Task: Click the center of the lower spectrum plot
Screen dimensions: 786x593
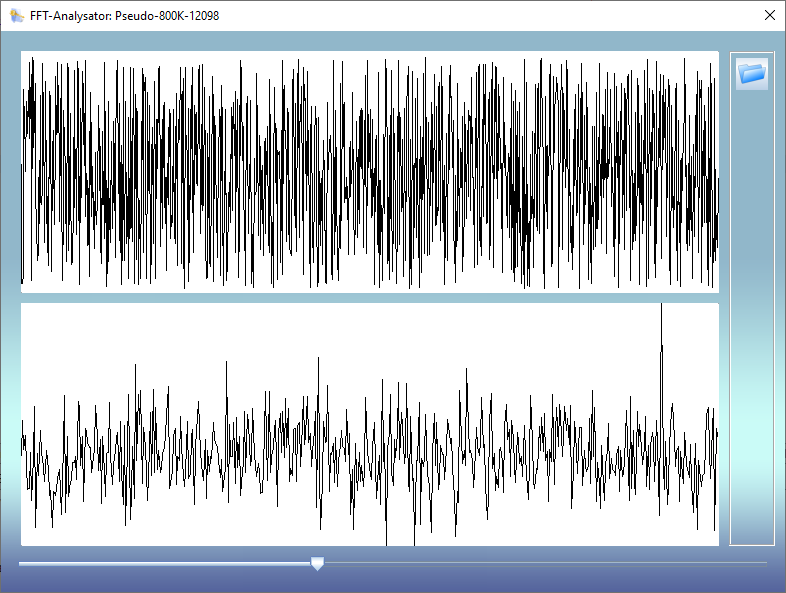Action: 370,425
